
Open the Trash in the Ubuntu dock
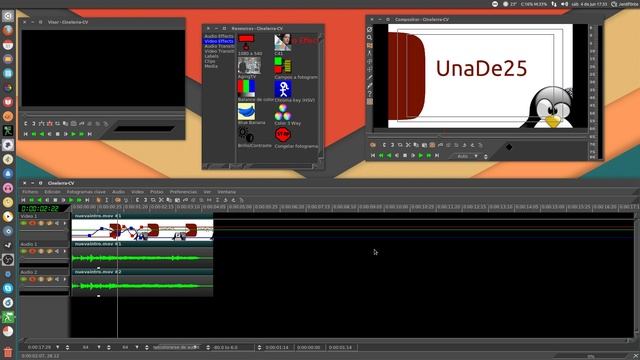(x=8, y=351)
